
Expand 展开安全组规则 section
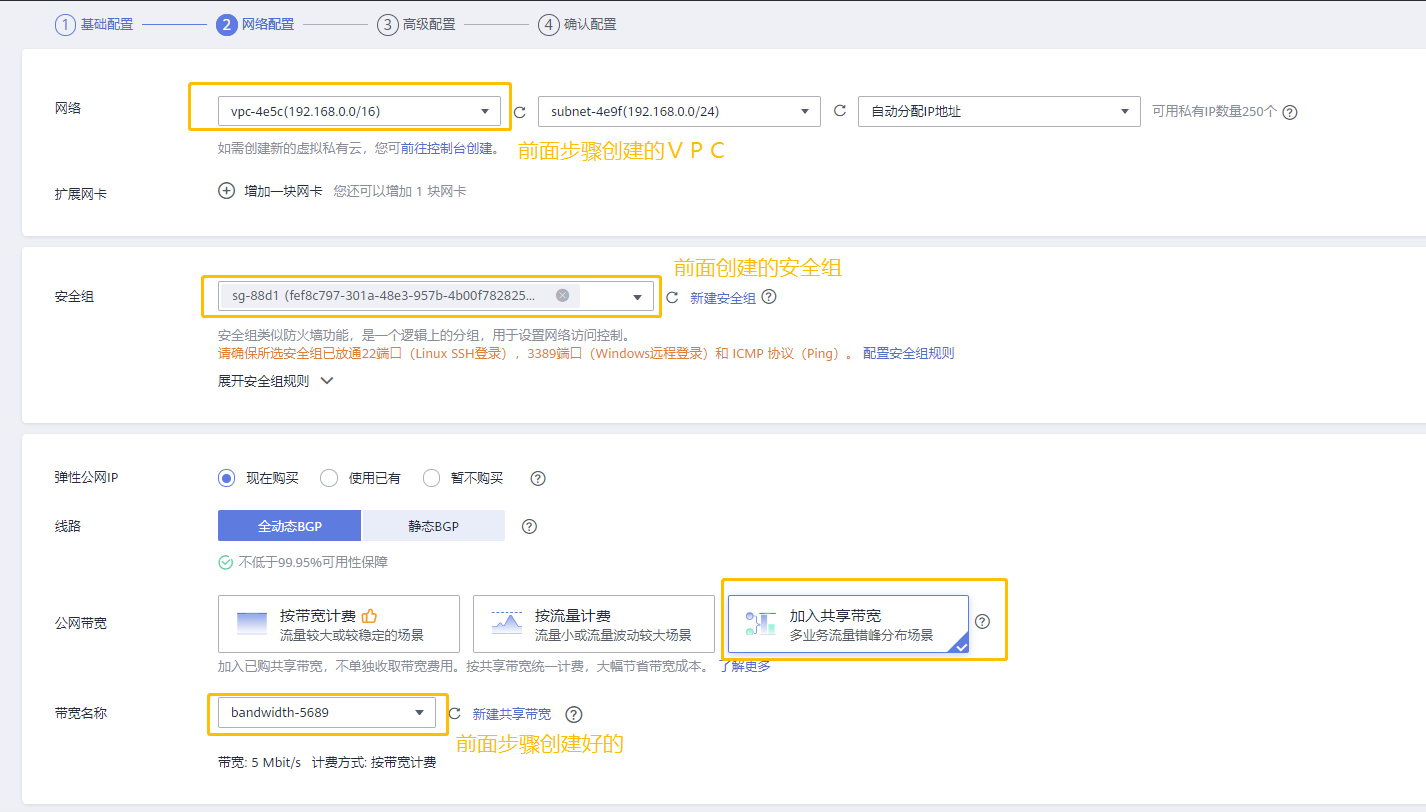click(x=275, y=381)
